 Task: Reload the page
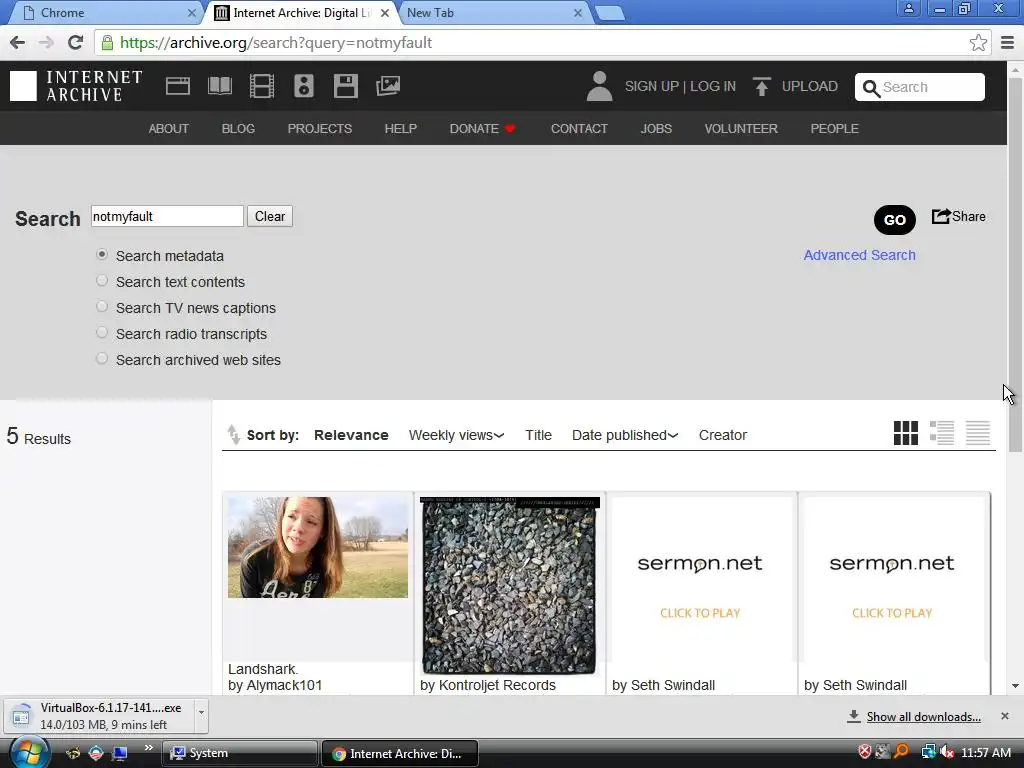(76, 43)
